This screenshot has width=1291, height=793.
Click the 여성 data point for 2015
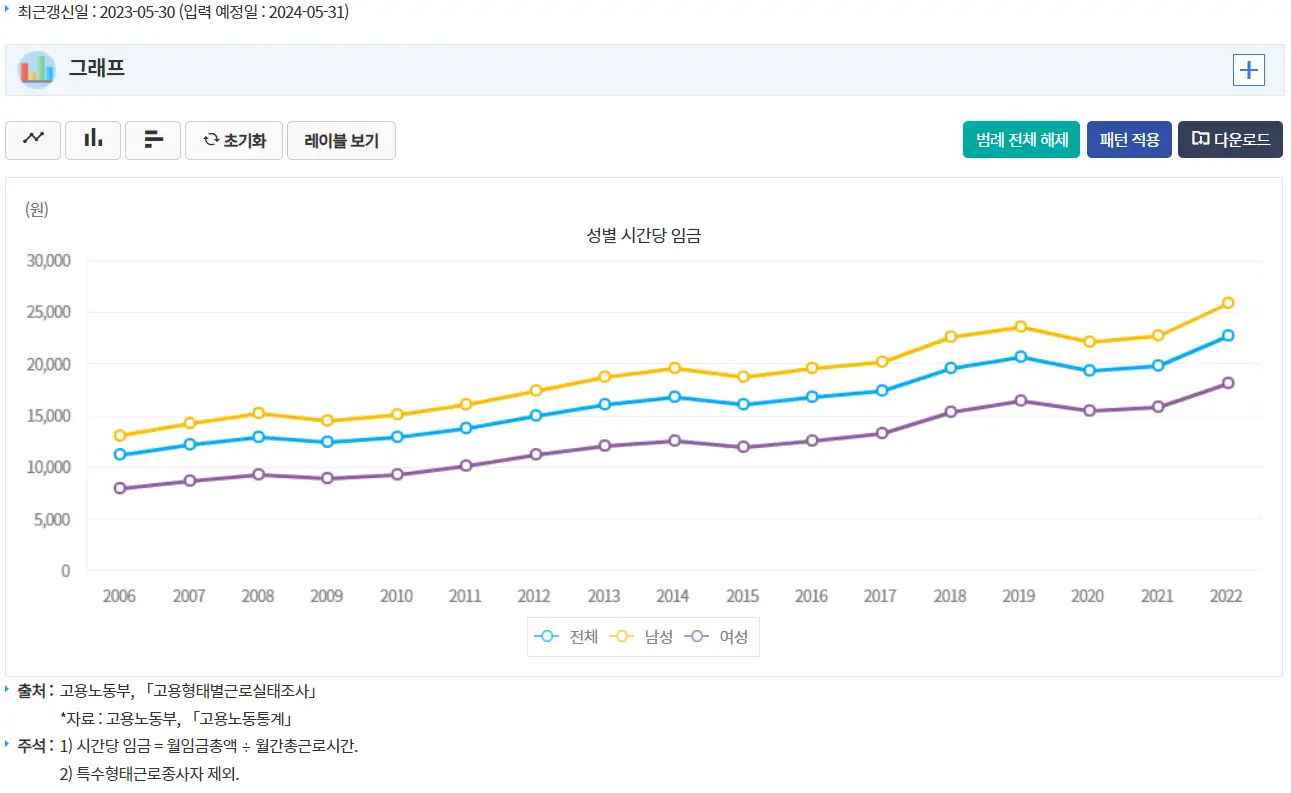(x=743, y=447)
